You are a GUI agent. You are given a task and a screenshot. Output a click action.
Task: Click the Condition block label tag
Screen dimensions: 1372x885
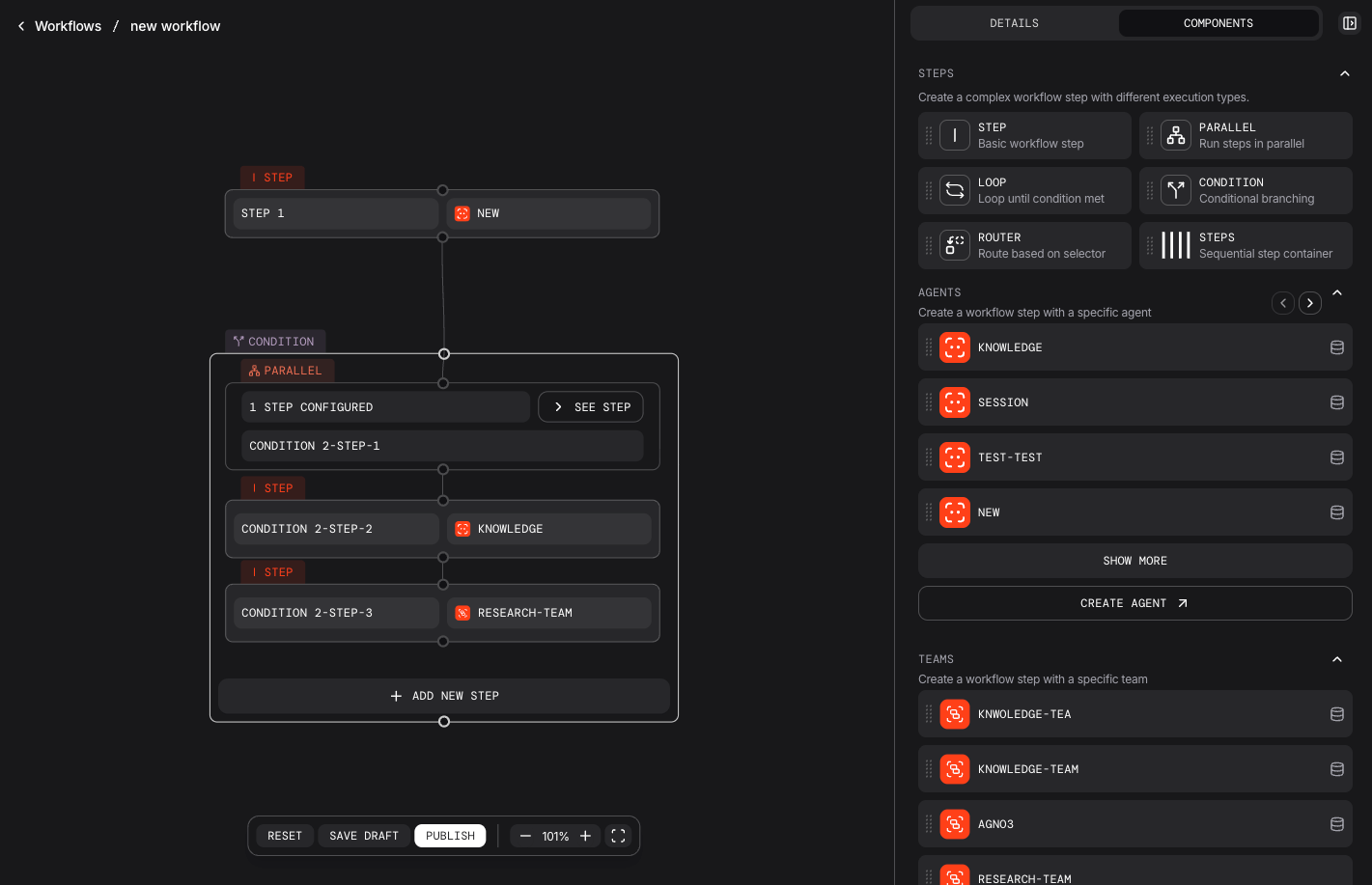275,342
